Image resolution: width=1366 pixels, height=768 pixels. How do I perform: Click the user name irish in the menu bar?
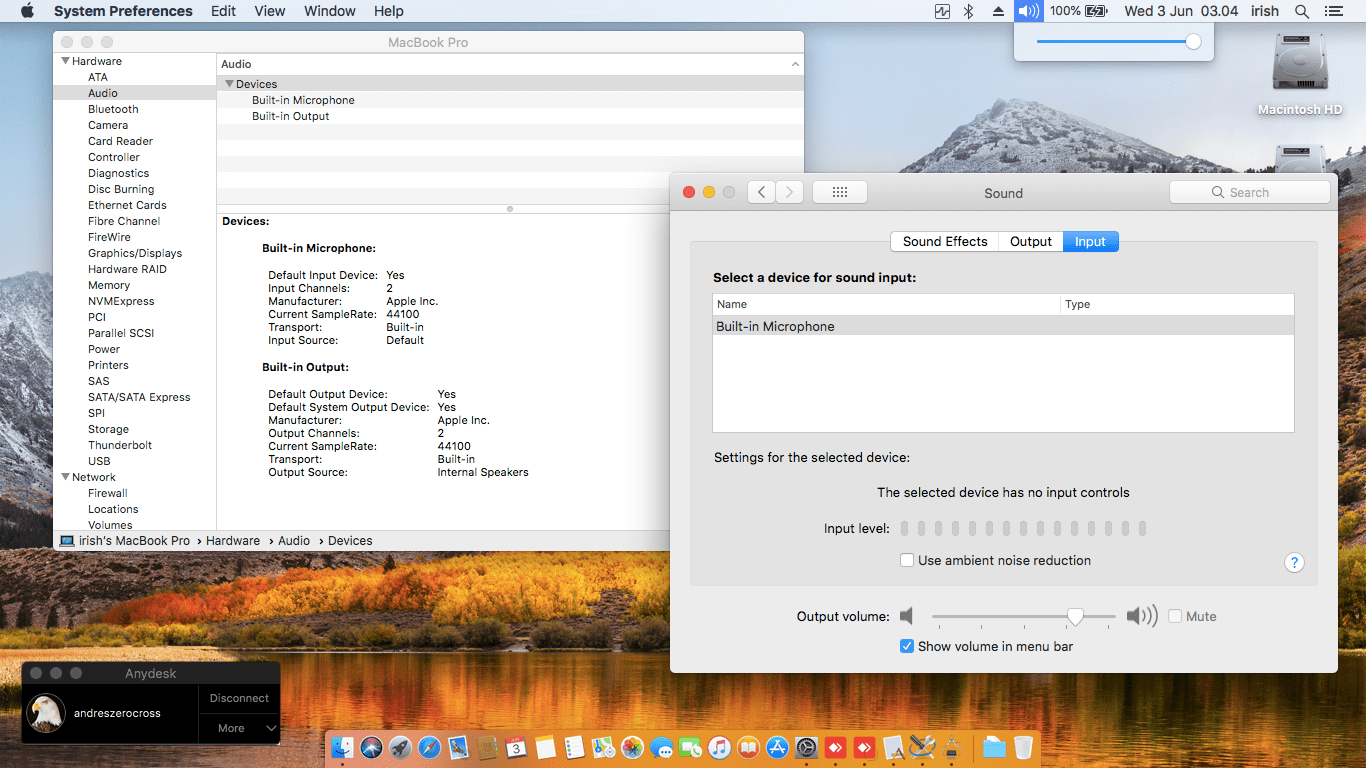pos(1265,11)
